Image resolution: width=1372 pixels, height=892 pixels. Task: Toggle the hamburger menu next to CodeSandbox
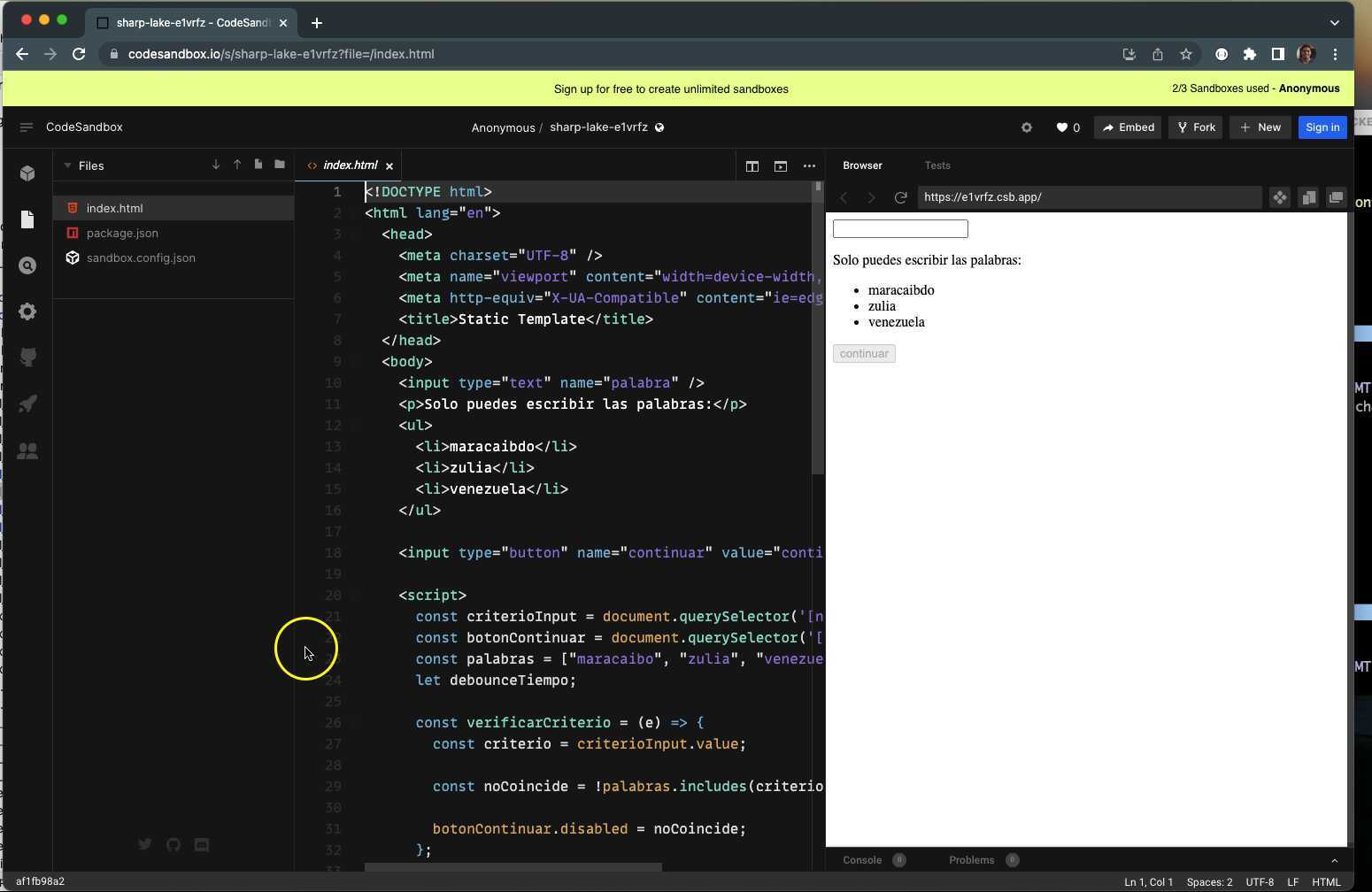coord(27,127)
